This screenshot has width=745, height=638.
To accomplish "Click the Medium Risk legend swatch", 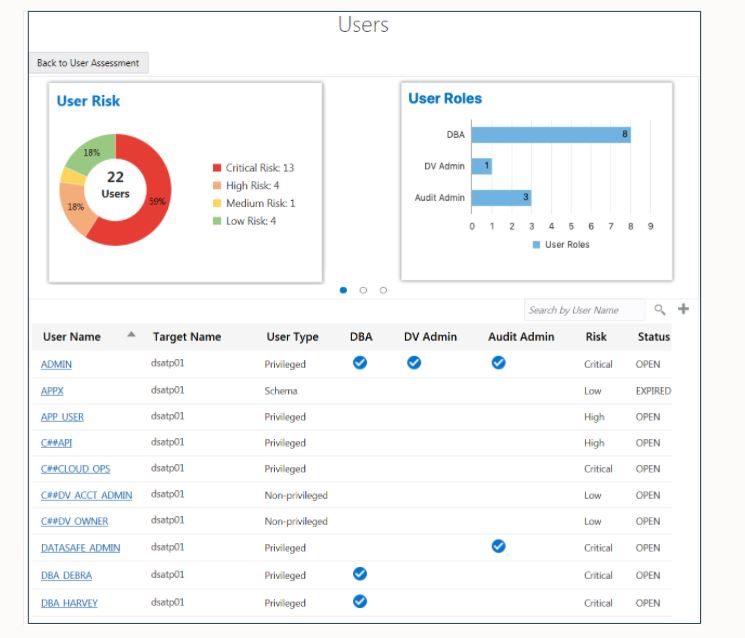I will coord(217,203).
